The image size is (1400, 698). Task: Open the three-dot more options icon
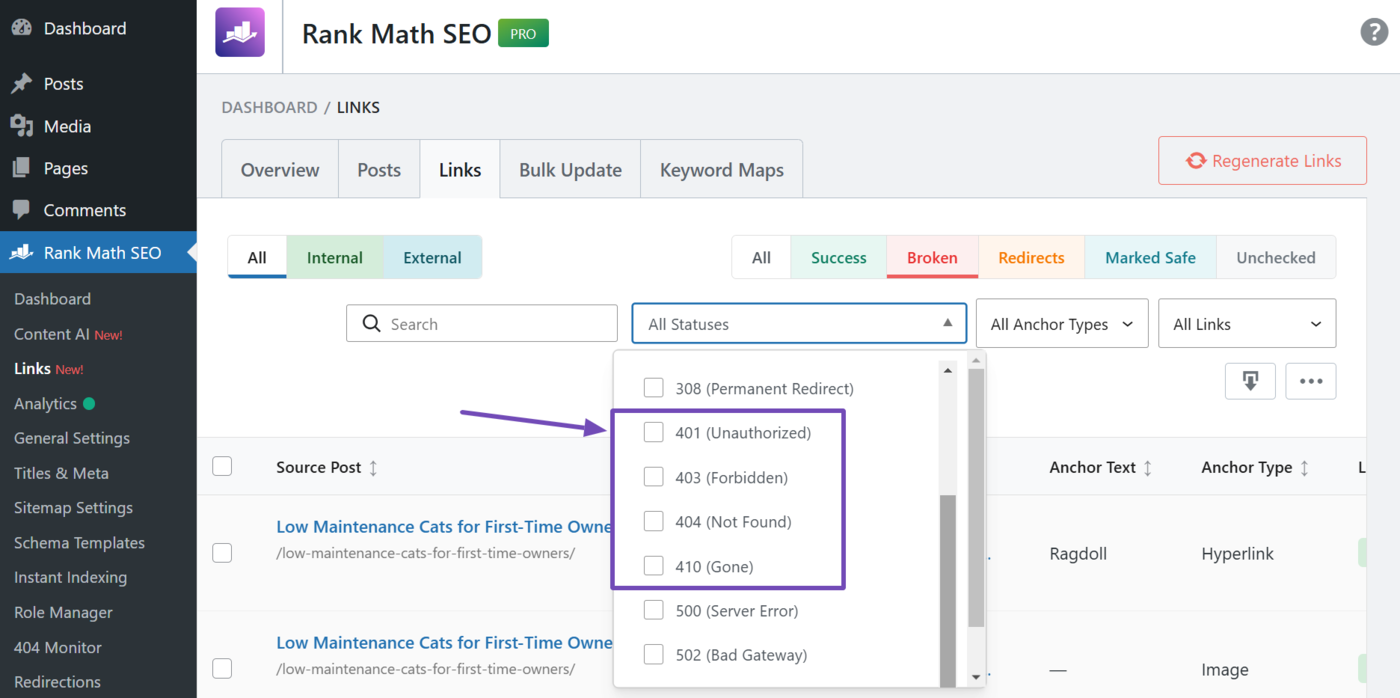tap(1311, 381)
